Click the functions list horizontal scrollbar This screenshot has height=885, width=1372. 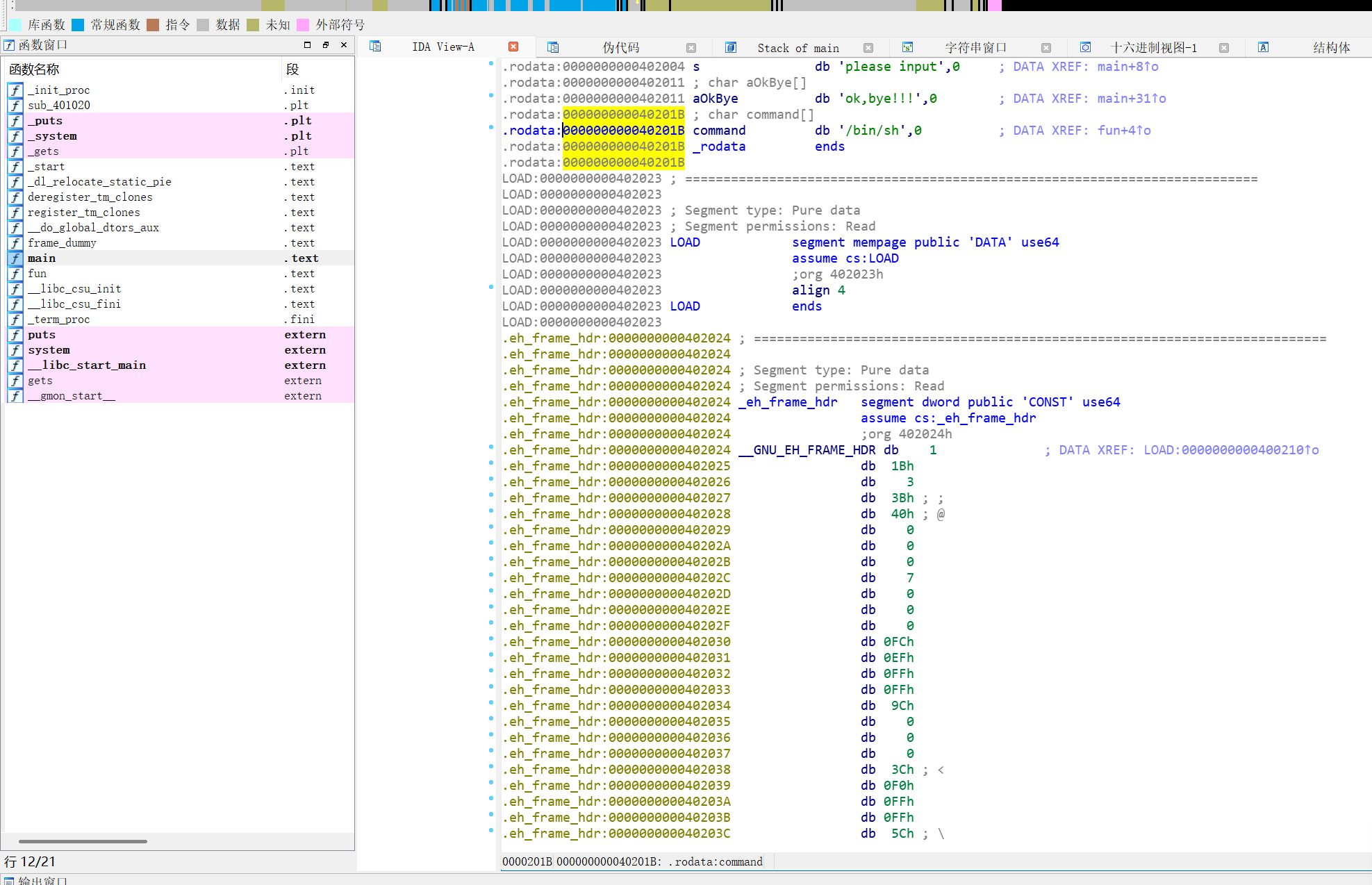pyautogui.click(x=83, y=841)
